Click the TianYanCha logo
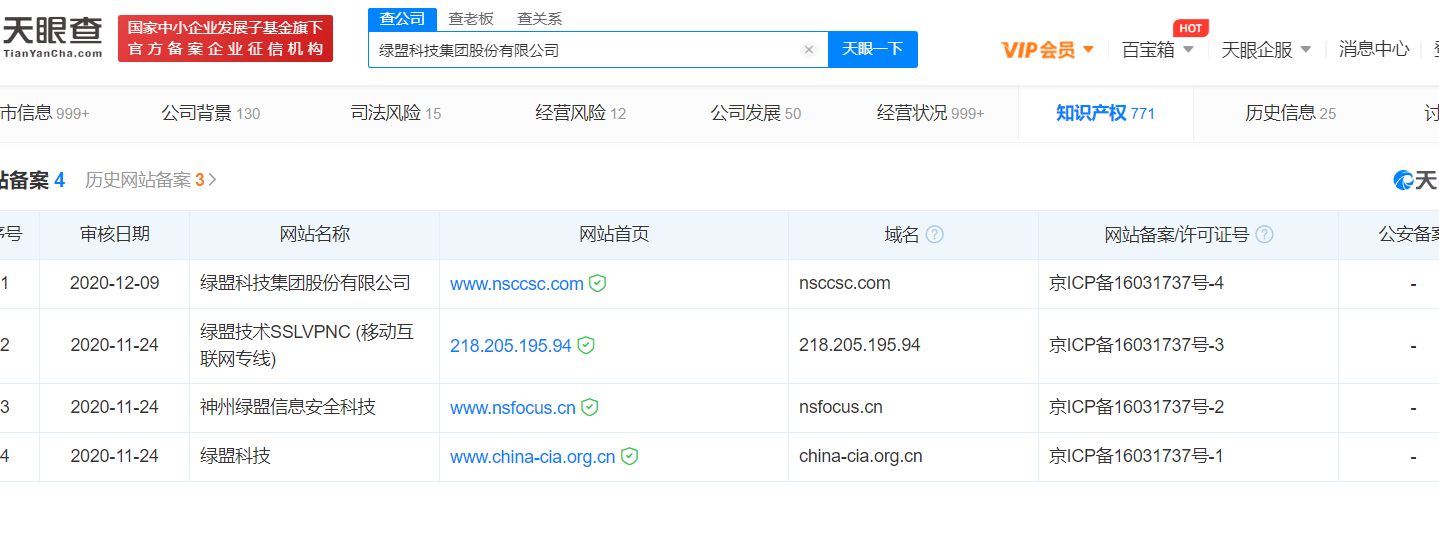Viewport: 1439px width, 548px height. tap(52, 37)
